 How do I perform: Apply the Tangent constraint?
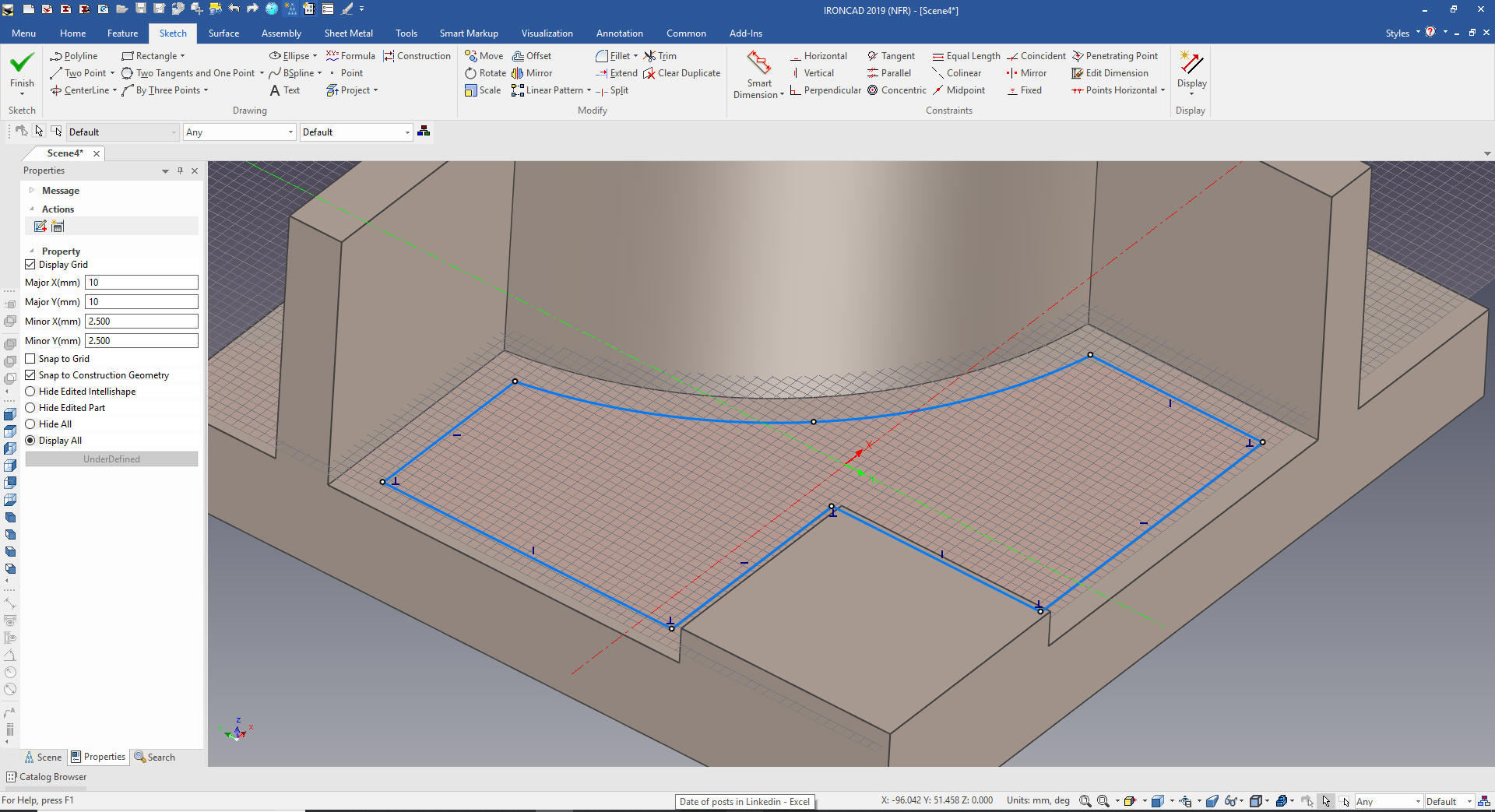pyautogui.click(x=891, y=56)
